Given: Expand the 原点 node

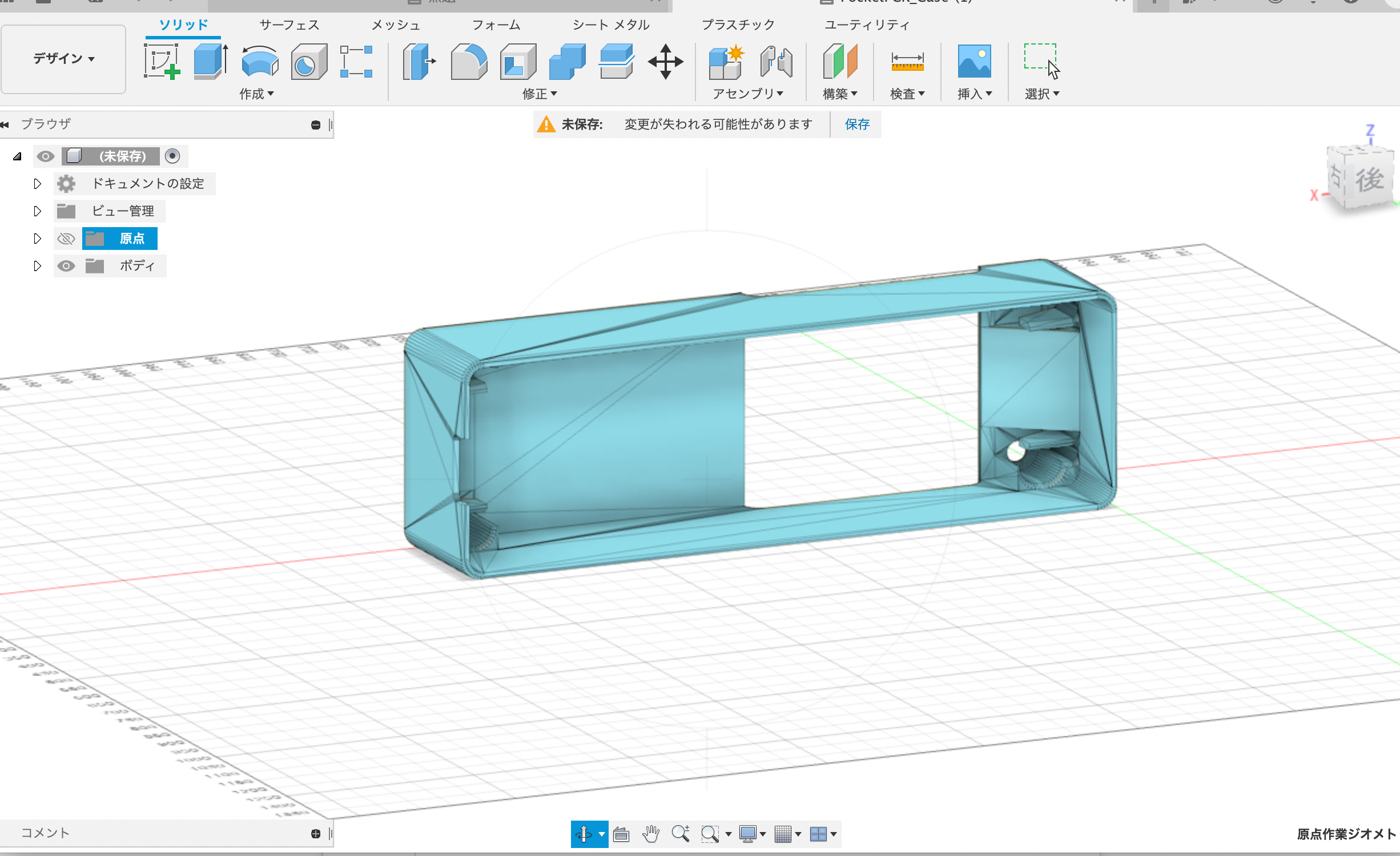Looking at the screenshot, I should 37,239.
